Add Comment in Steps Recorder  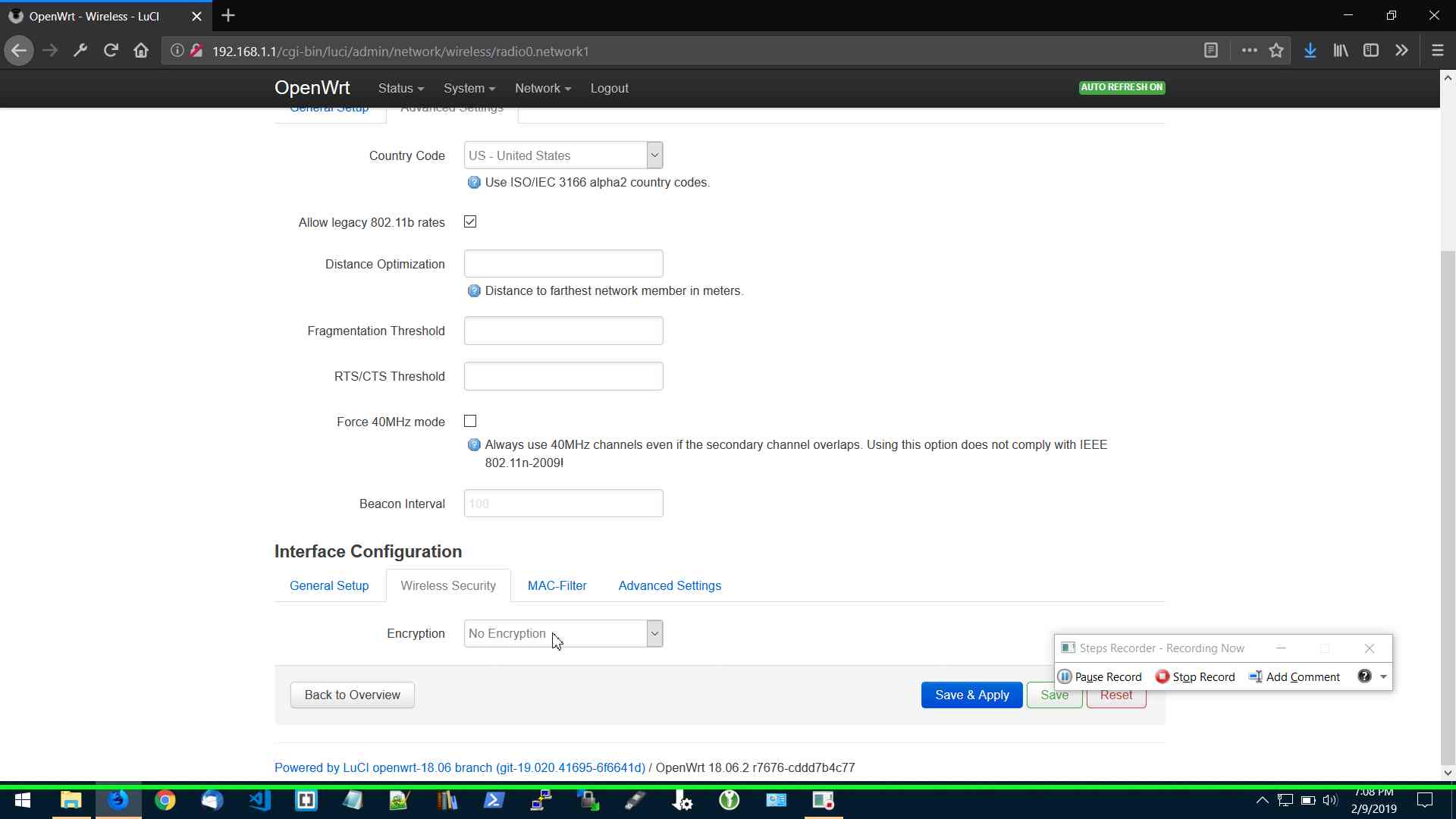coord(1294,676)
